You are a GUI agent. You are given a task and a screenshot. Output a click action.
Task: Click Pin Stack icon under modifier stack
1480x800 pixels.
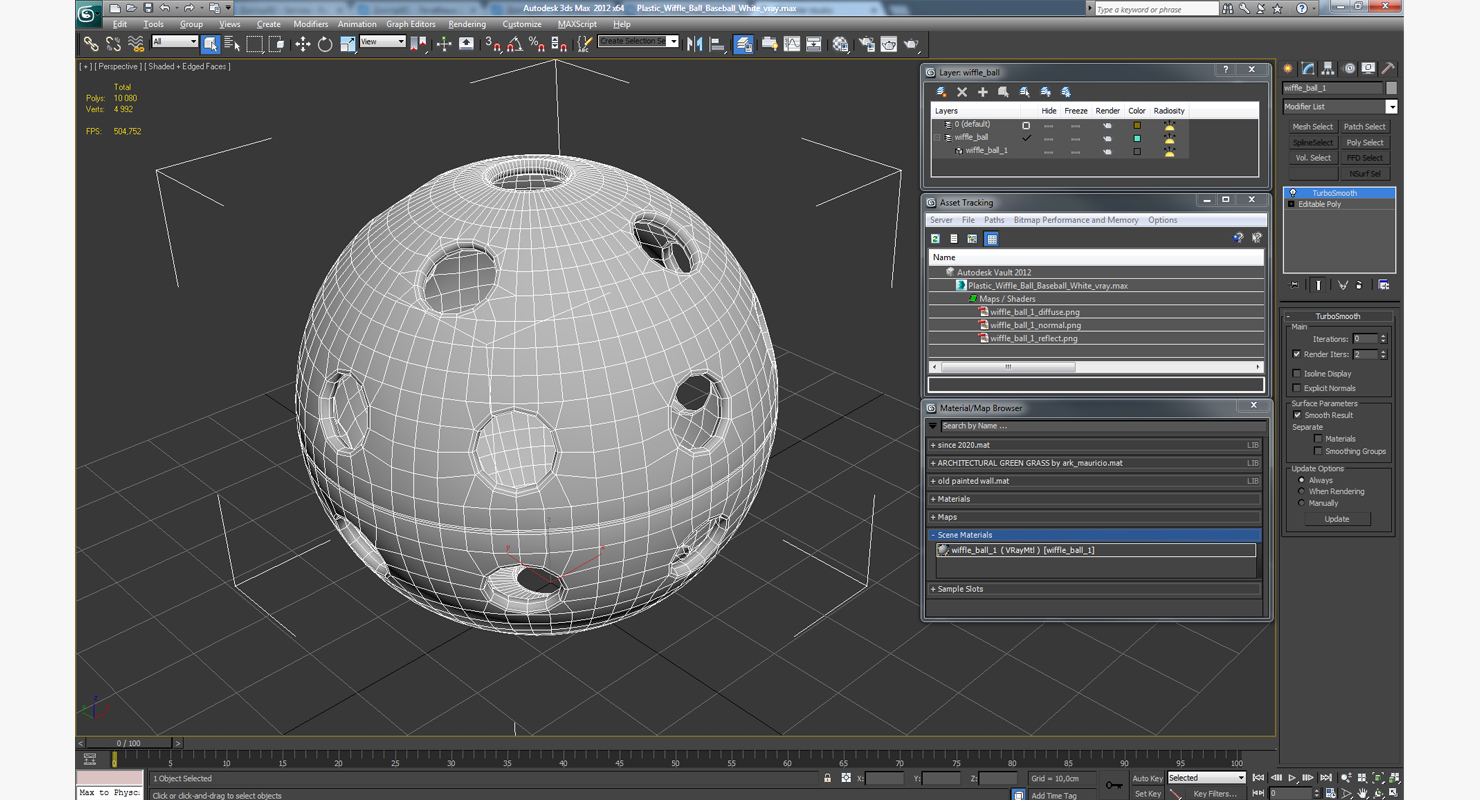[x=1295, y=285]
